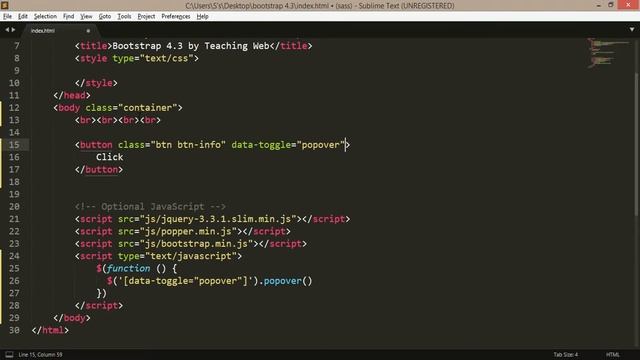Click js/popper.min.js source string
The width and height of the screenshot is (640, 360).
tap(188, 231)
